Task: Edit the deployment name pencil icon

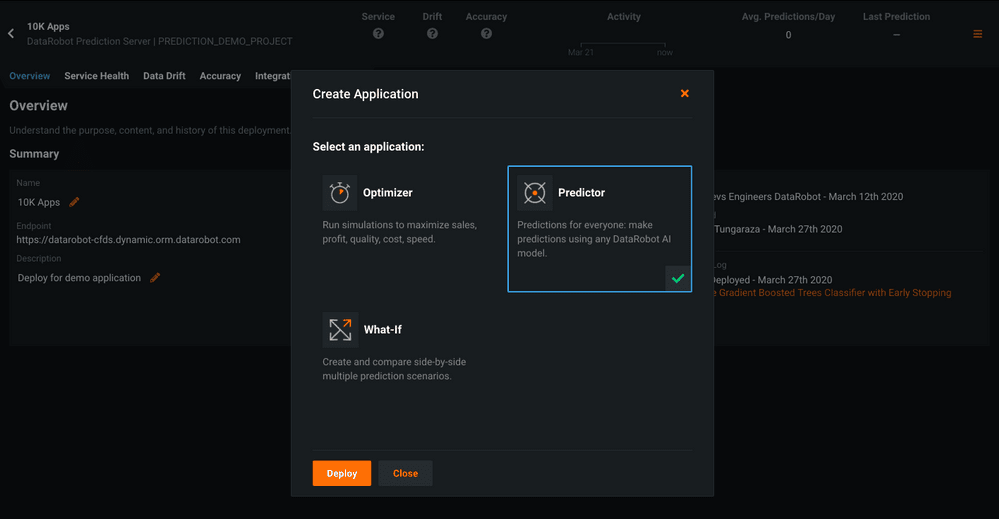Action: (x=74, y=202)
